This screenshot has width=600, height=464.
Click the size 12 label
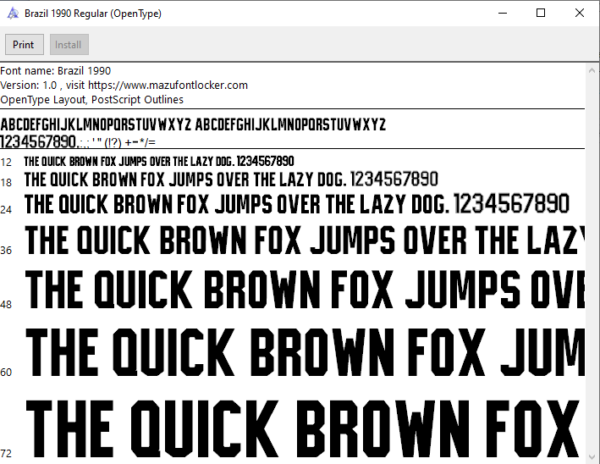pos(6,162)
